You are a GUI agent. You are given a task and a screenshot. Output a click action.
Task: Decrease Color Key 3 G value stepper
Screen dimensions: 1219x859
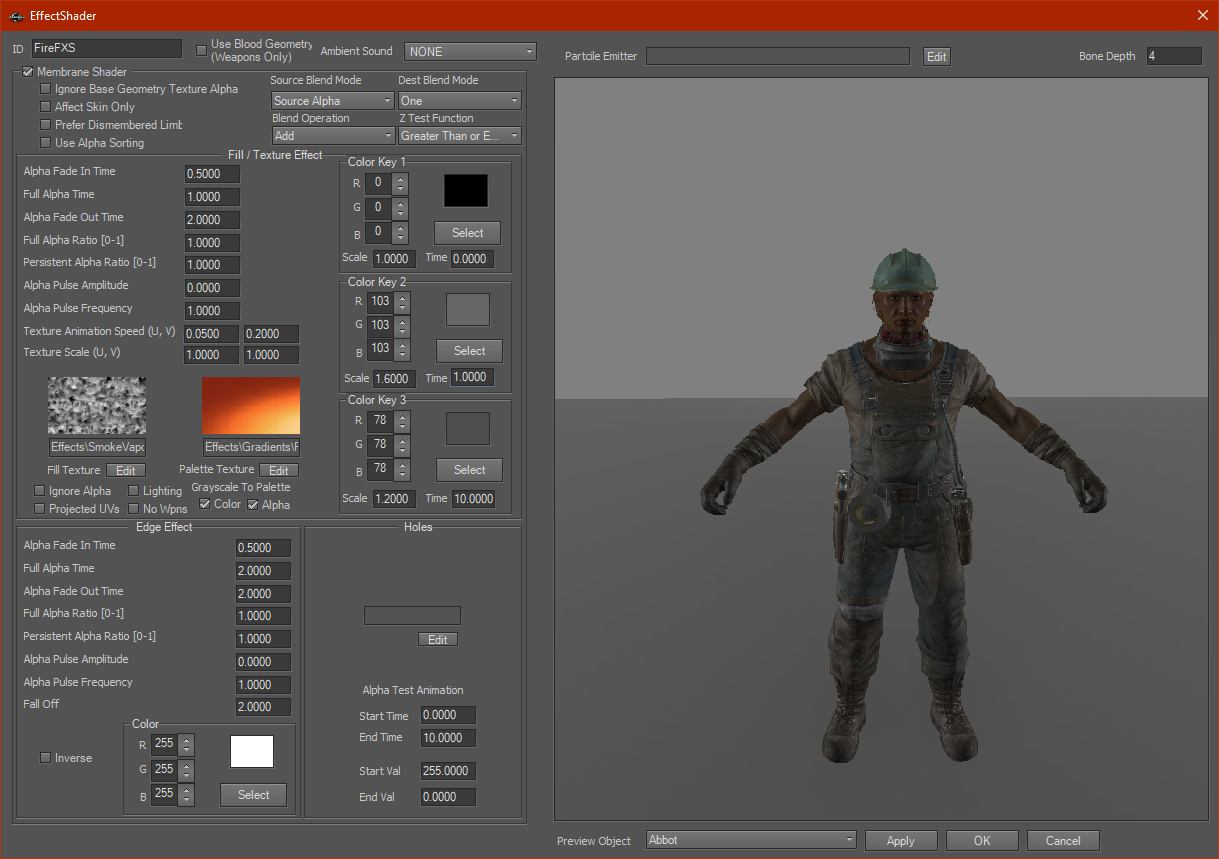click(402, 450)
